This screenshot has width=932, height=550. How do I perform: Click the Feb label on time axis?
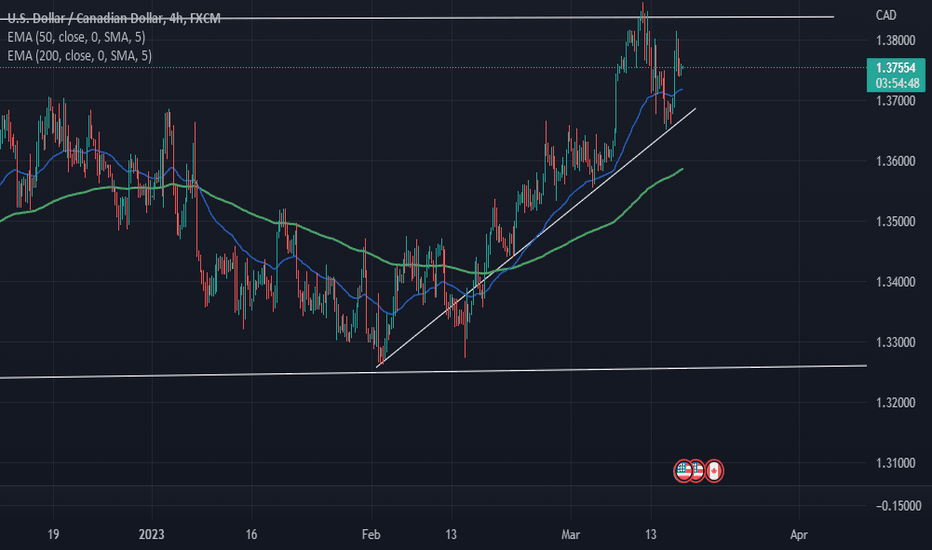tap(371, 535)
